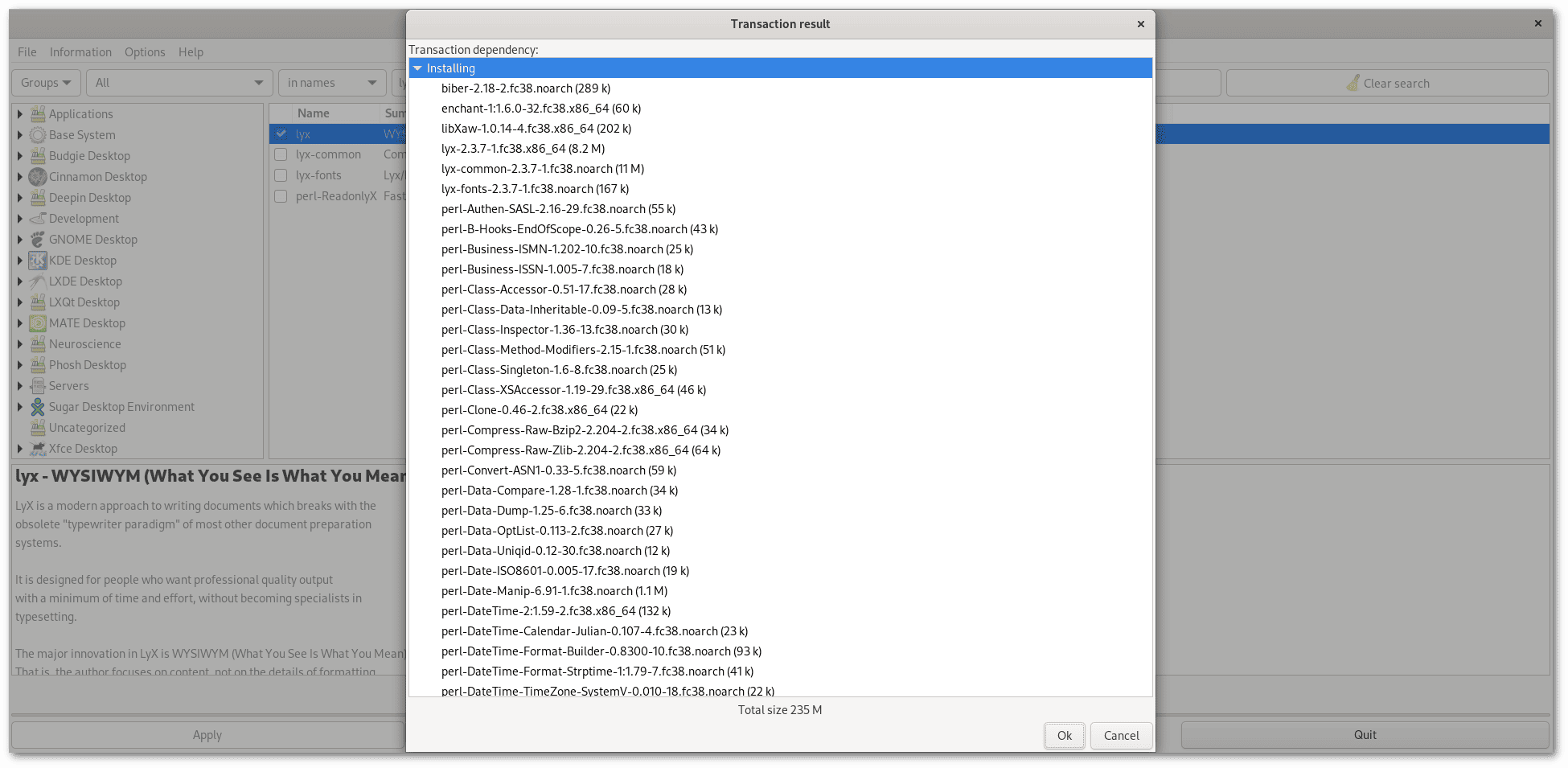Click the Sugar Desktop Environment icon

coord(38,407)
